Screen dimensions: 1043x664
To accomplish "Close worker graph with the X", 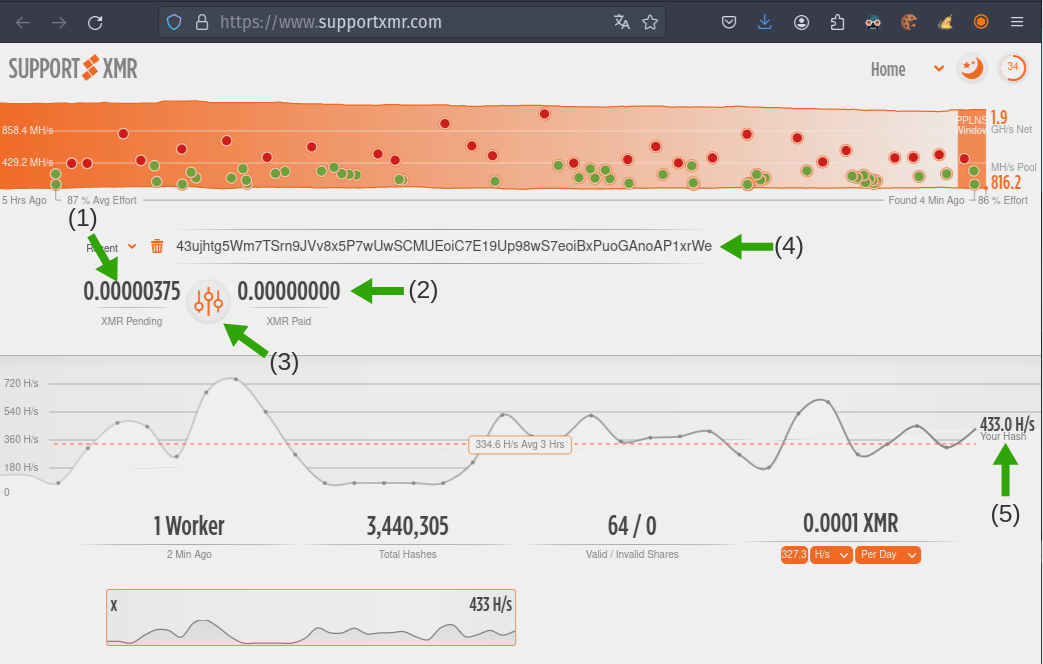I will [x=114, y=606].
